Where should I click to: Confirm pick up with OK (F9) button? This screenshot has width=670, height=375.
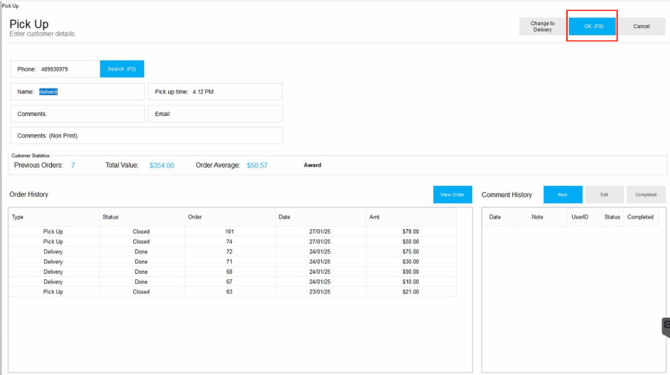click(592, 26)
